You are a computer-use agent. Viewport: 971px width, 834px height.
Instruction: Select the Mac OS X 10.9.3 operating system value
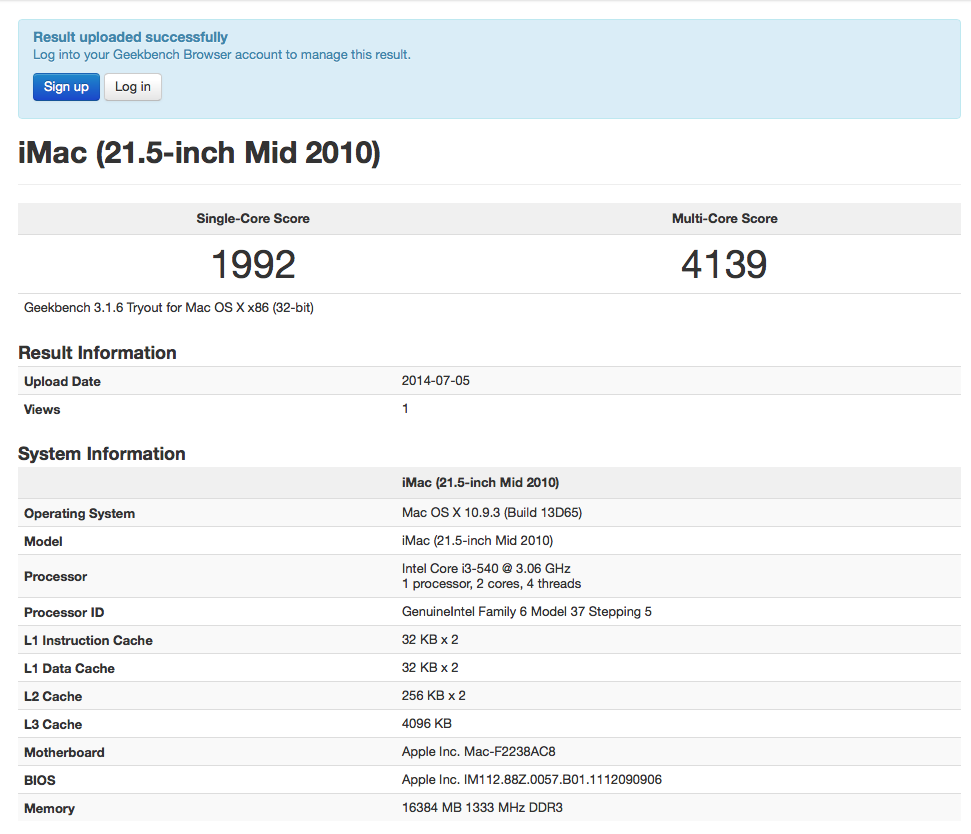(x=491, y=513)
